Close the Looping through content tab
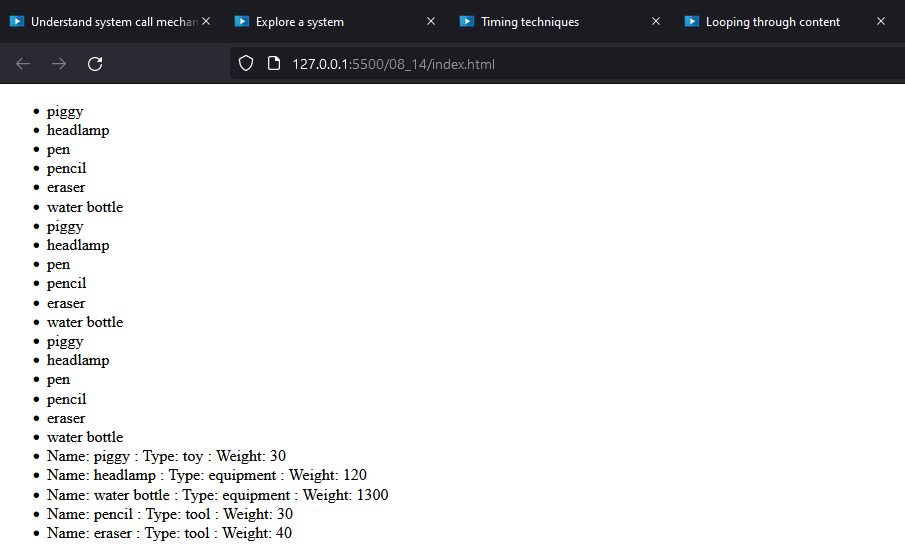 click(881, 21)
